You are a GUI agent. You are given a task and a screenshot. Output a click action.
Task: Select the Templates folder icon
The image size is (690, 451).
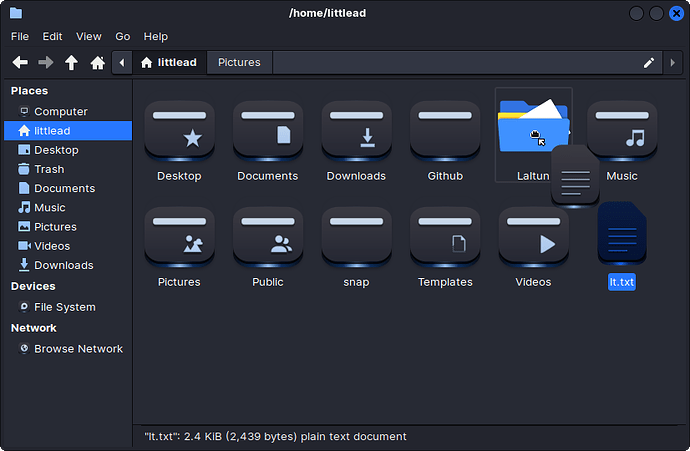(445, 237)
